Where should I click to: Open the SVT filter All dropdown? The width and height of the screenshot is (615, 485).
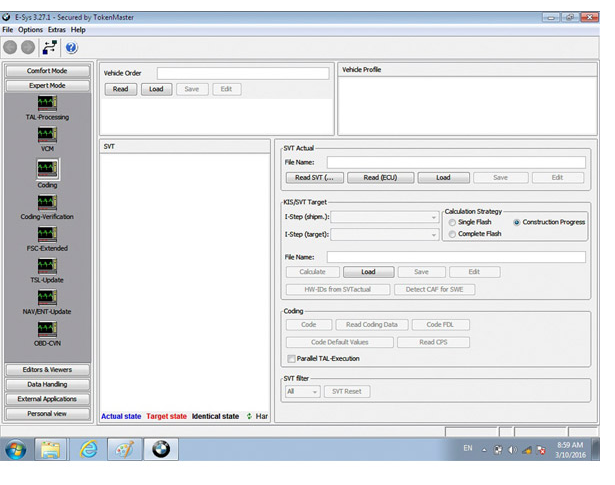pyautogui.click(x=302, y=391)
